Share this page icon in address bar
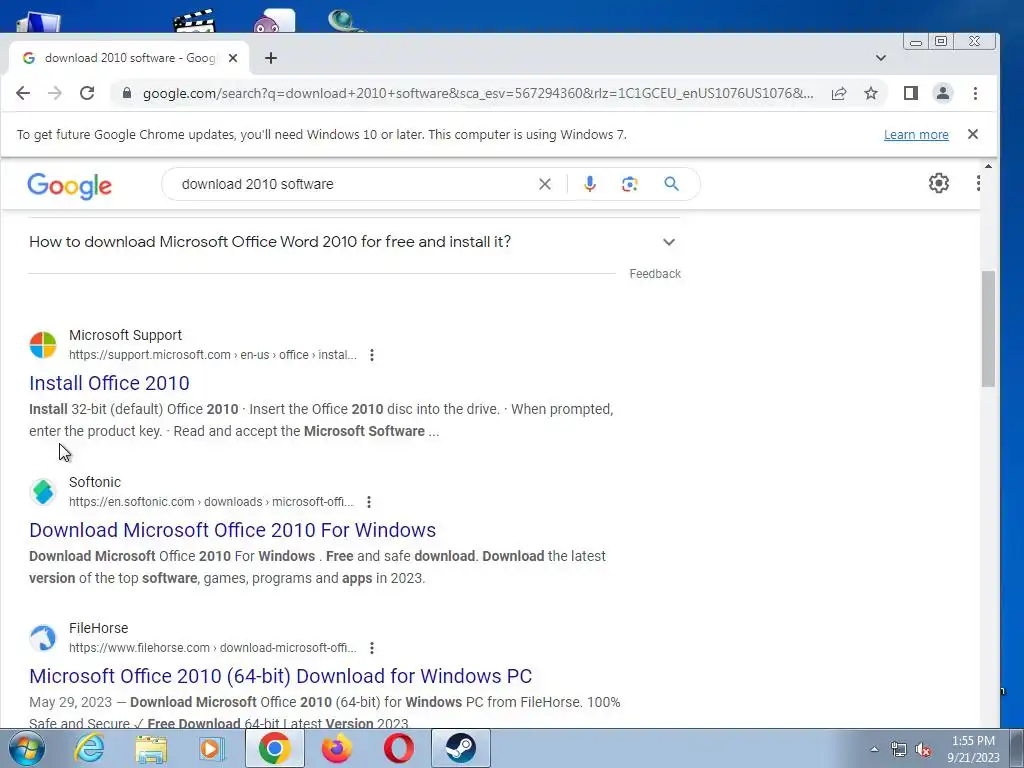 tap(839, 93)
